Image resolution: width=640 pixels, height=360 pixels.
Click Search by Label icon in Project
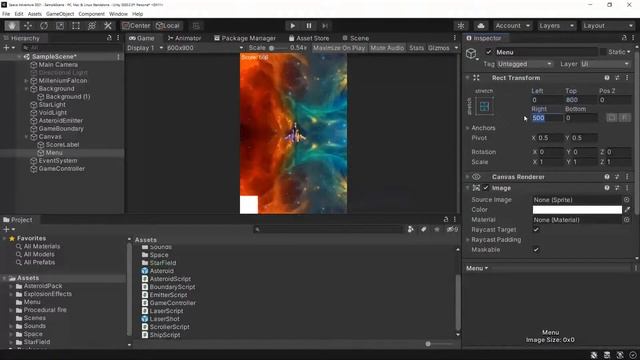pos(424,229)
